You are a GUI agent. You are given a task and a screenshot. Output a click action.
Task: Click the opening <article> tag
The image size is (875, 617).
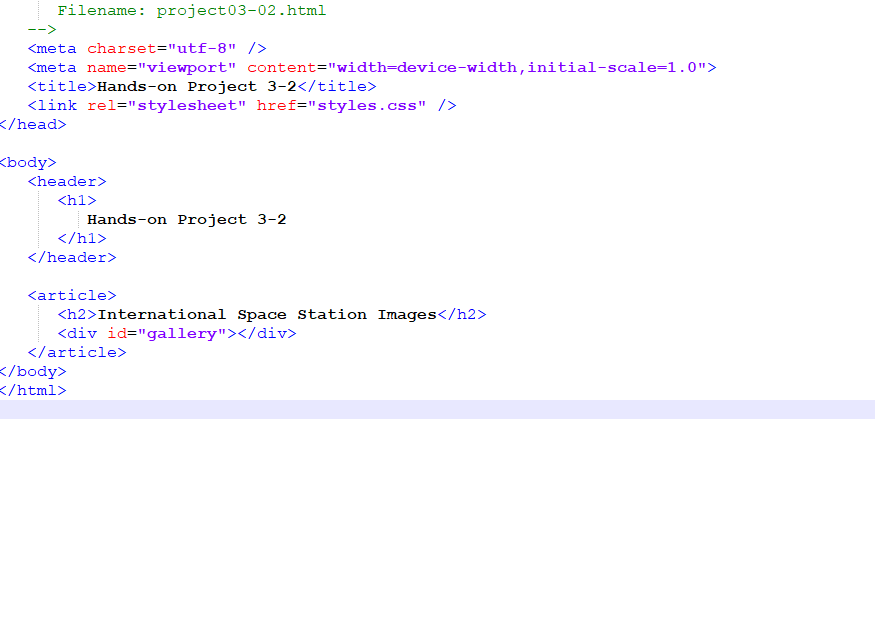(72, 295)
